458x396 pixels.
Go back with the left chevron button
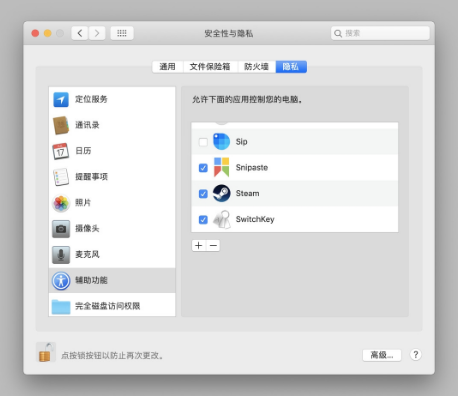pyautogui.click(x=80, y=33)
